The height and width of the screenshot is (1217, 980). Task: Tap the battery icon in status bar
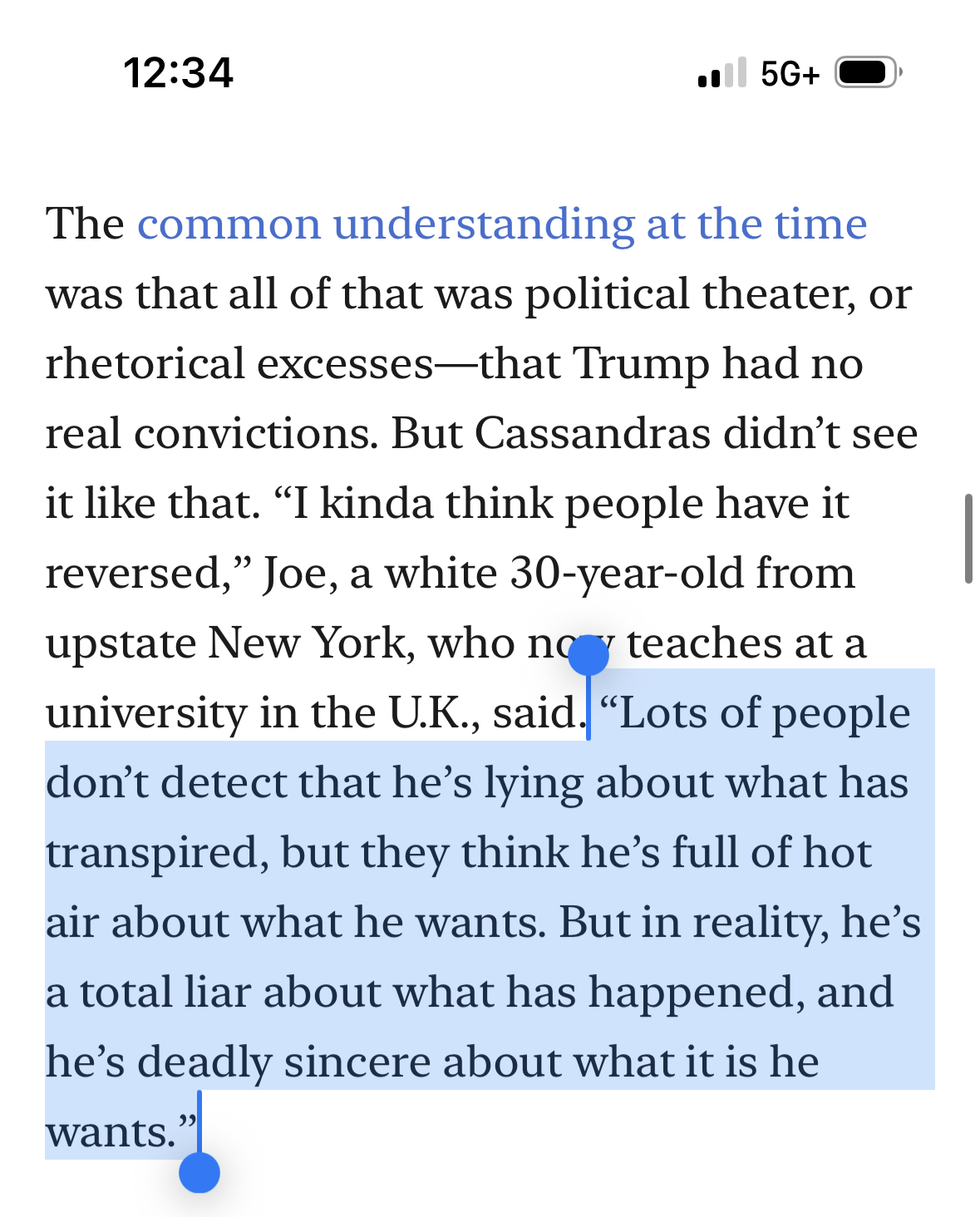(867, 73)
